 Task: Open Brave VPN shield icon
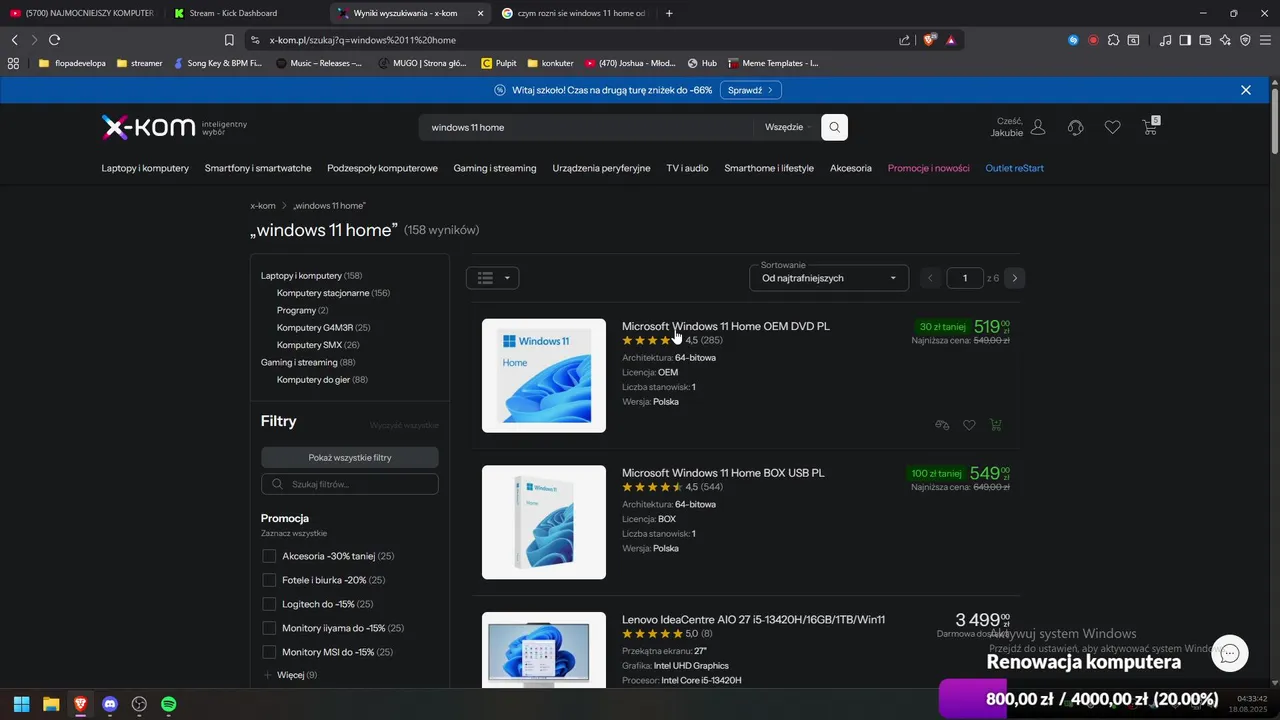click(x=1245, y=40)
